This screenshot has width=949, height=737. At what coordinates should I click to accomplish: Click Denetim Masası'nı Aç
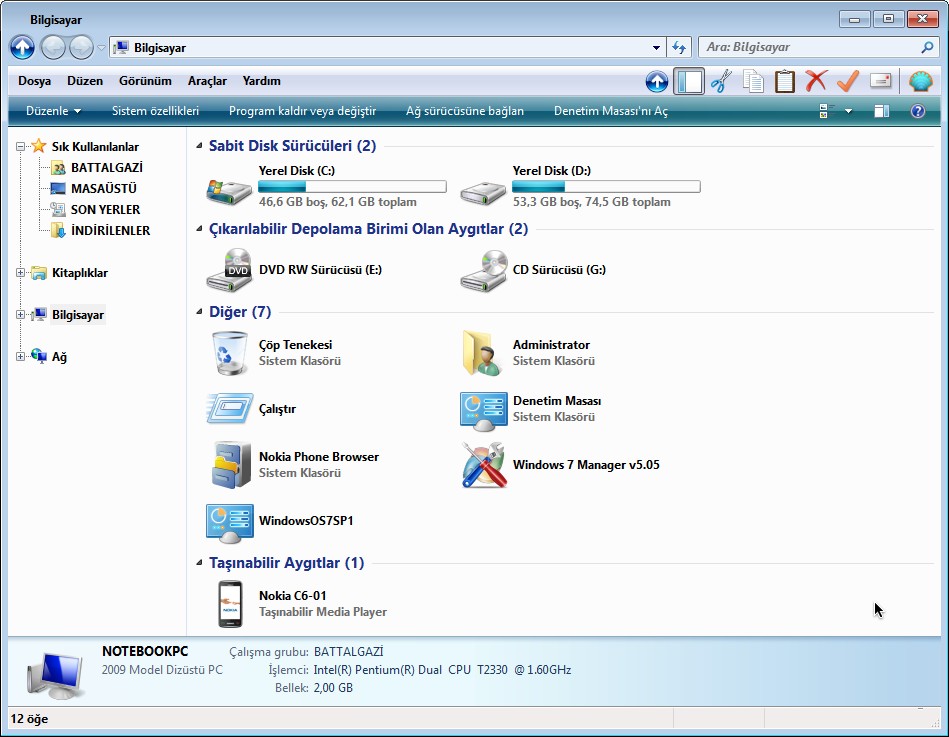(x=611, y=111)
